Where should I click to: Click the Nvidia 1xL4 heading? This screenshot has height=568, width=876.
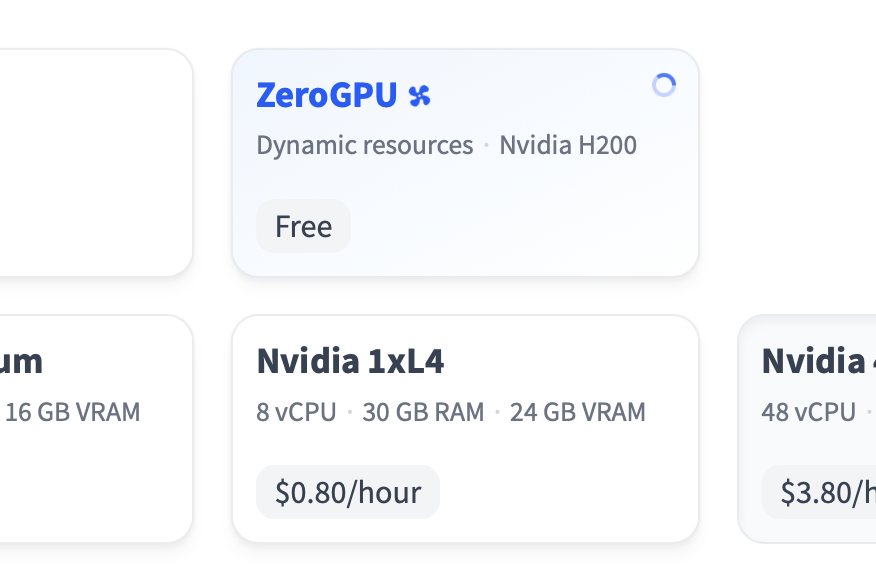tap(350, 362)
